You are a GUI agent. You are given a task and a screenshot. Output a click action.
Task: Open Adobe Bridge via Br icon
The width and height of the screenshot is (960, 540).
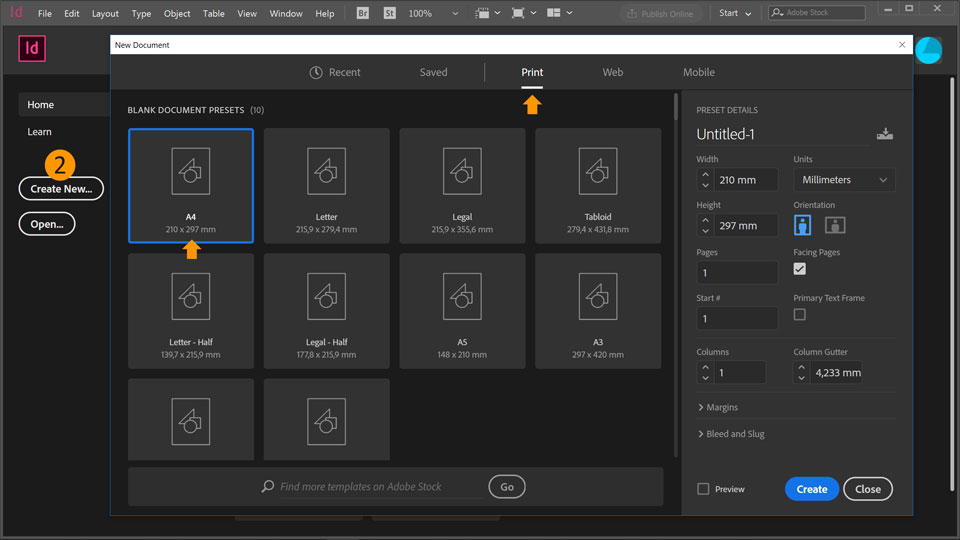(x=362, y=13)
